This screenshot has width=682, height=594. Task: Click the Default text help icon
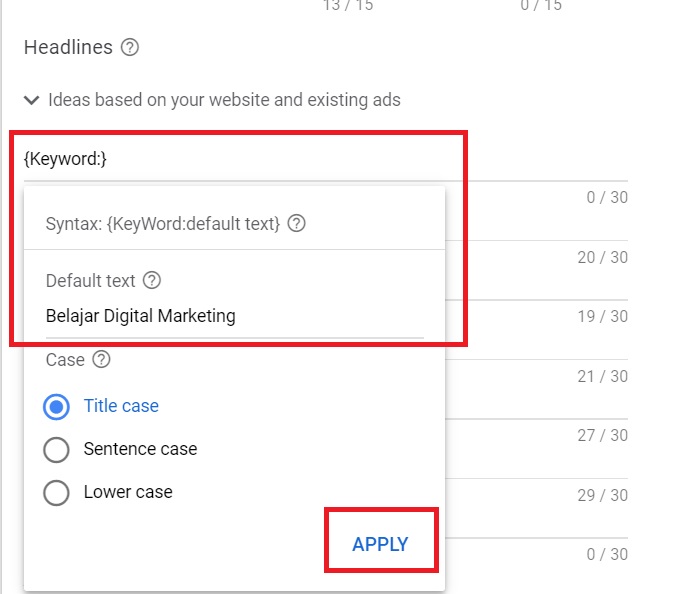tap(152, 280)
